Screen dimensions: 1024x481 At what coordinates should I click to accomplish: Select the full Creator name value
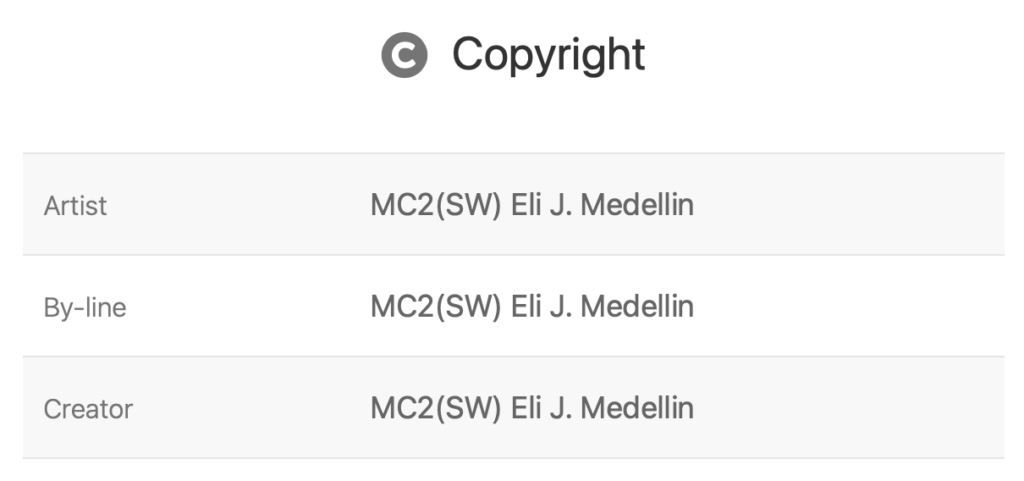(x=532, y=408)
